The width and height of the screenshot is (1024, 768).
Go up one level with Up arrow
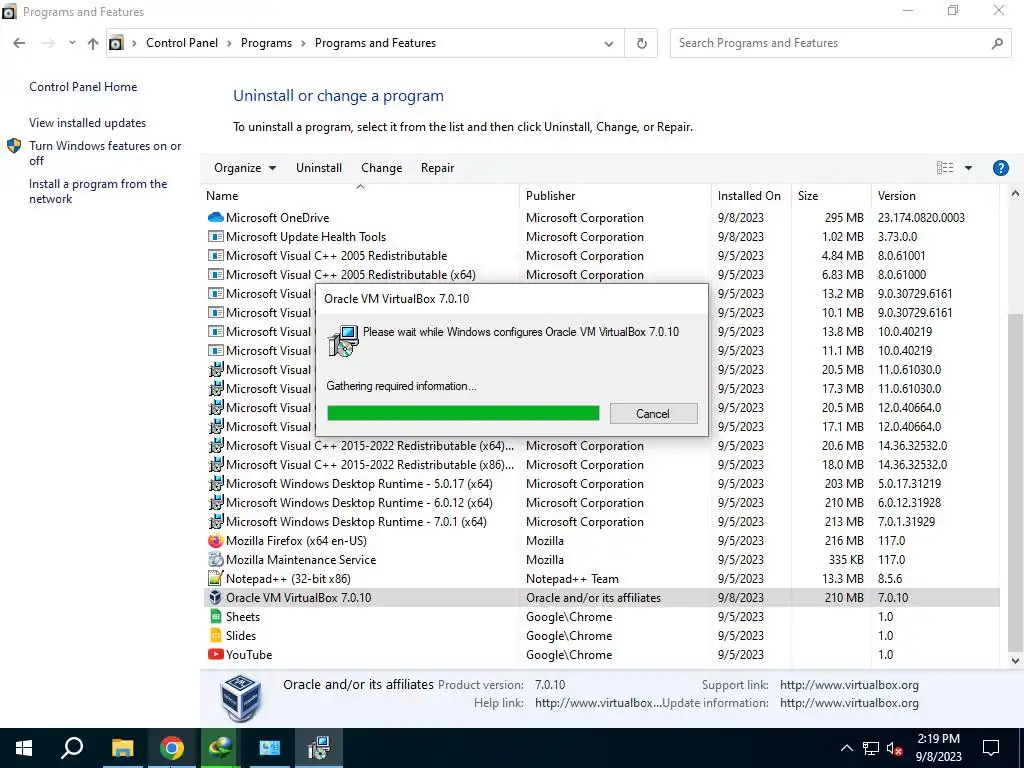pos(93,43)
